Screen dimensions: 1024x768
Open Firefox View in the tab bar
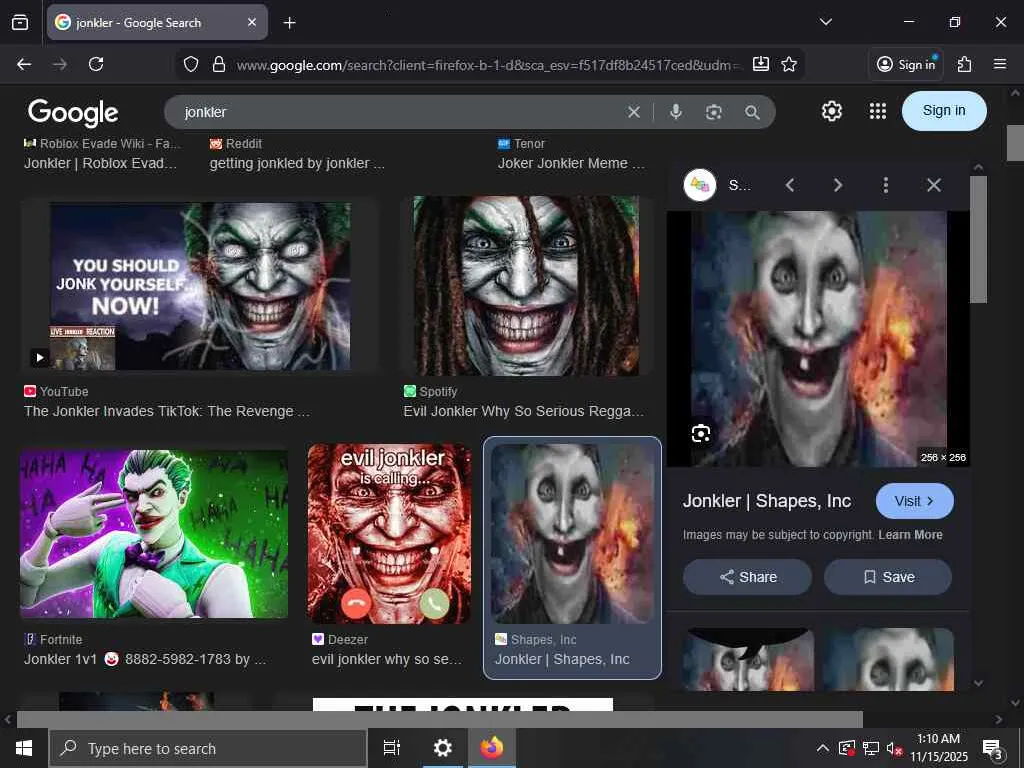coord(20,23)
